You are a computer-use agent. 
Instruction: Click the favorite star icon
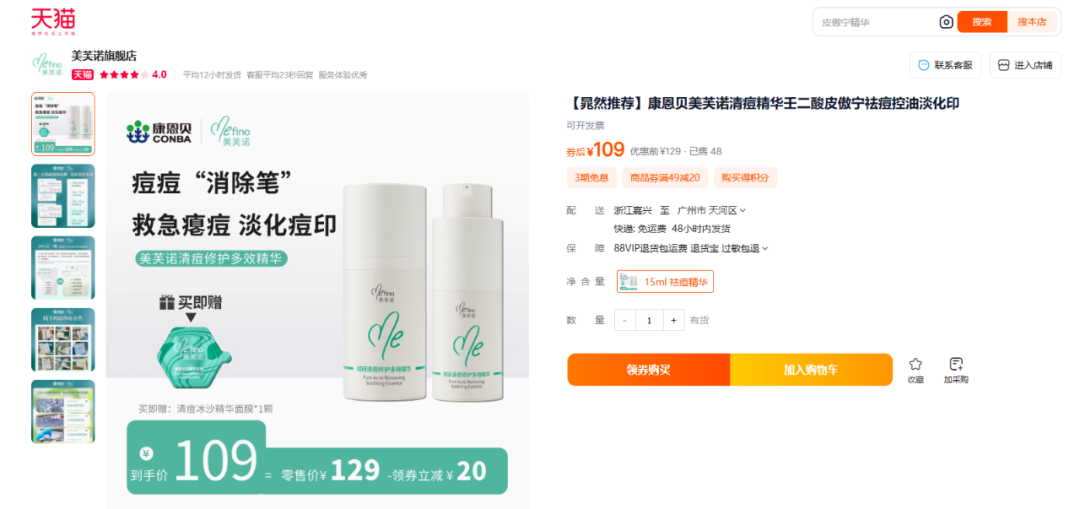(x=915, y=364)
